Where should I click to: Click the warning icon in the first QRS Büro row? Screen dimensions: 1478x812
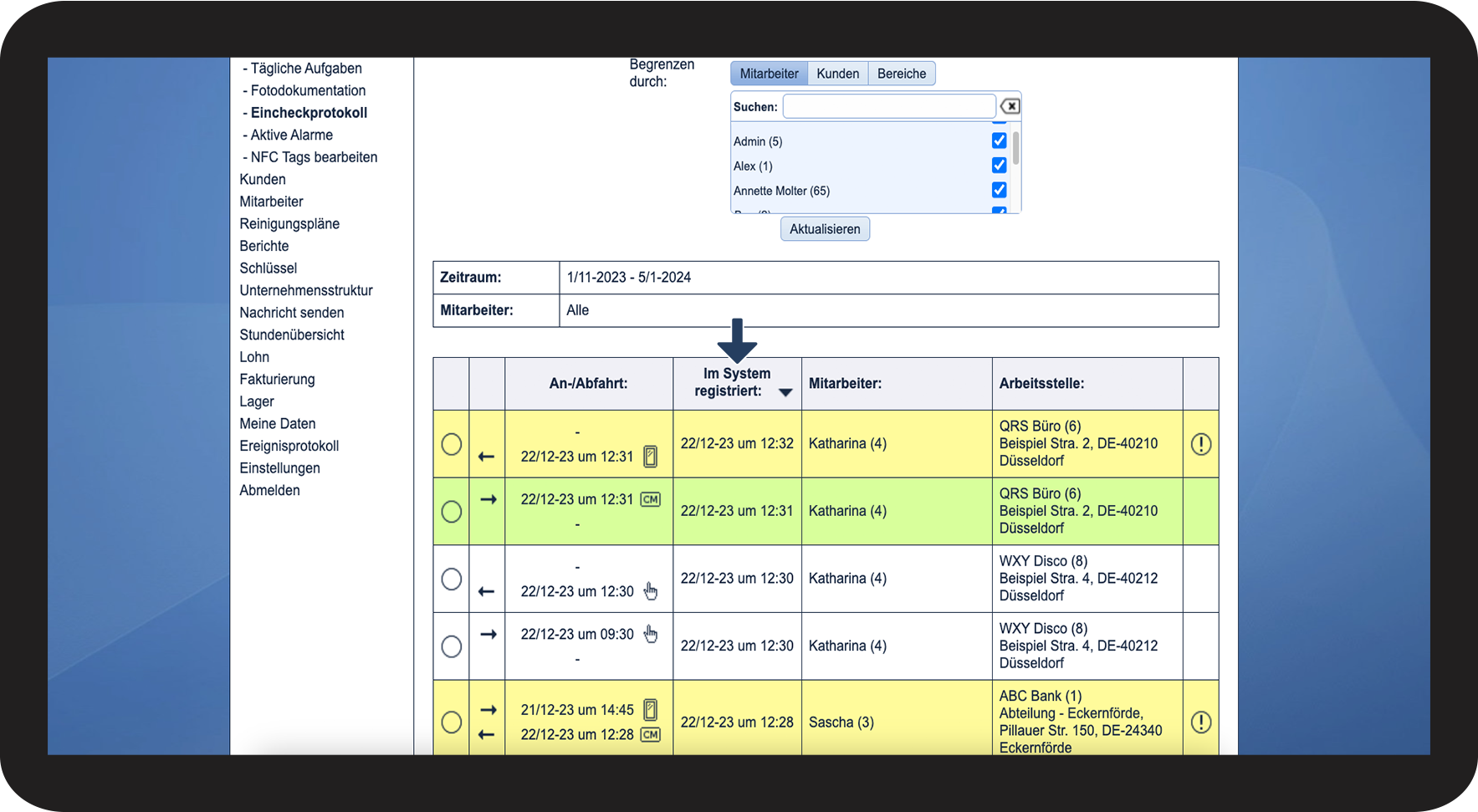(1200, 444)
